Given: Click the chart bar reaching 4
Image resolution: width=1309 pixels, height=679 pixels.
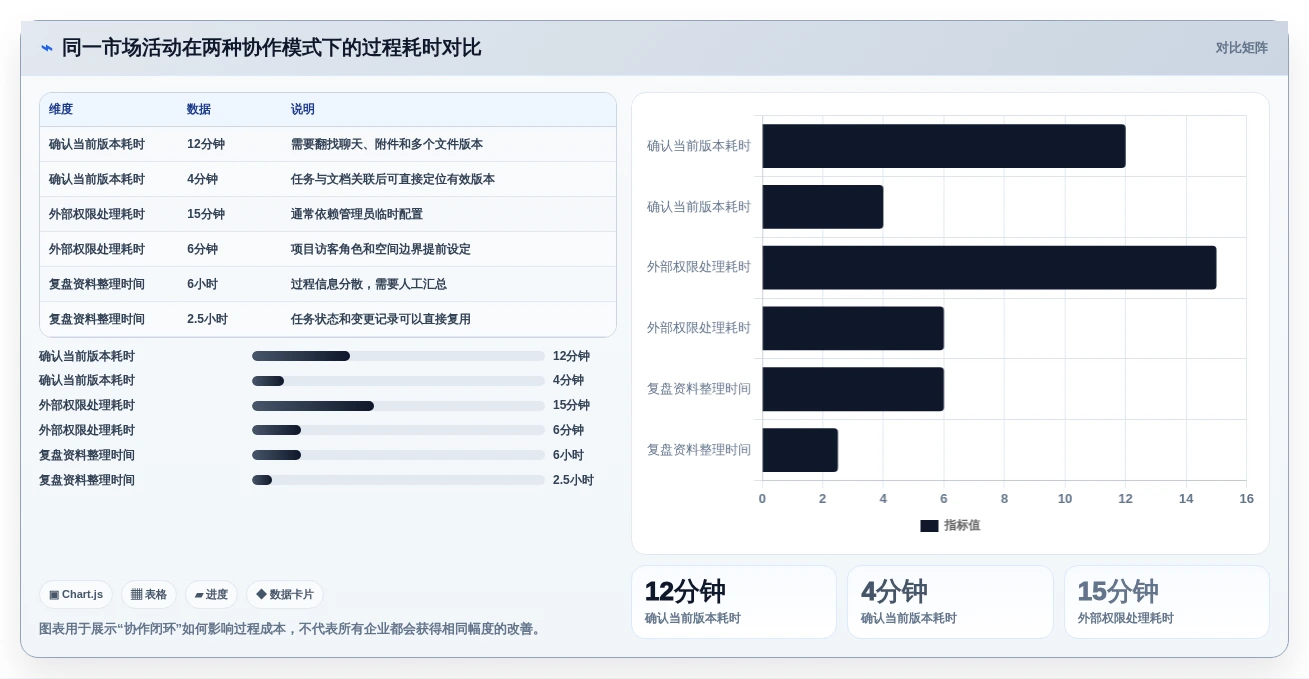Looking at the screenshot, I should point(823,207).
